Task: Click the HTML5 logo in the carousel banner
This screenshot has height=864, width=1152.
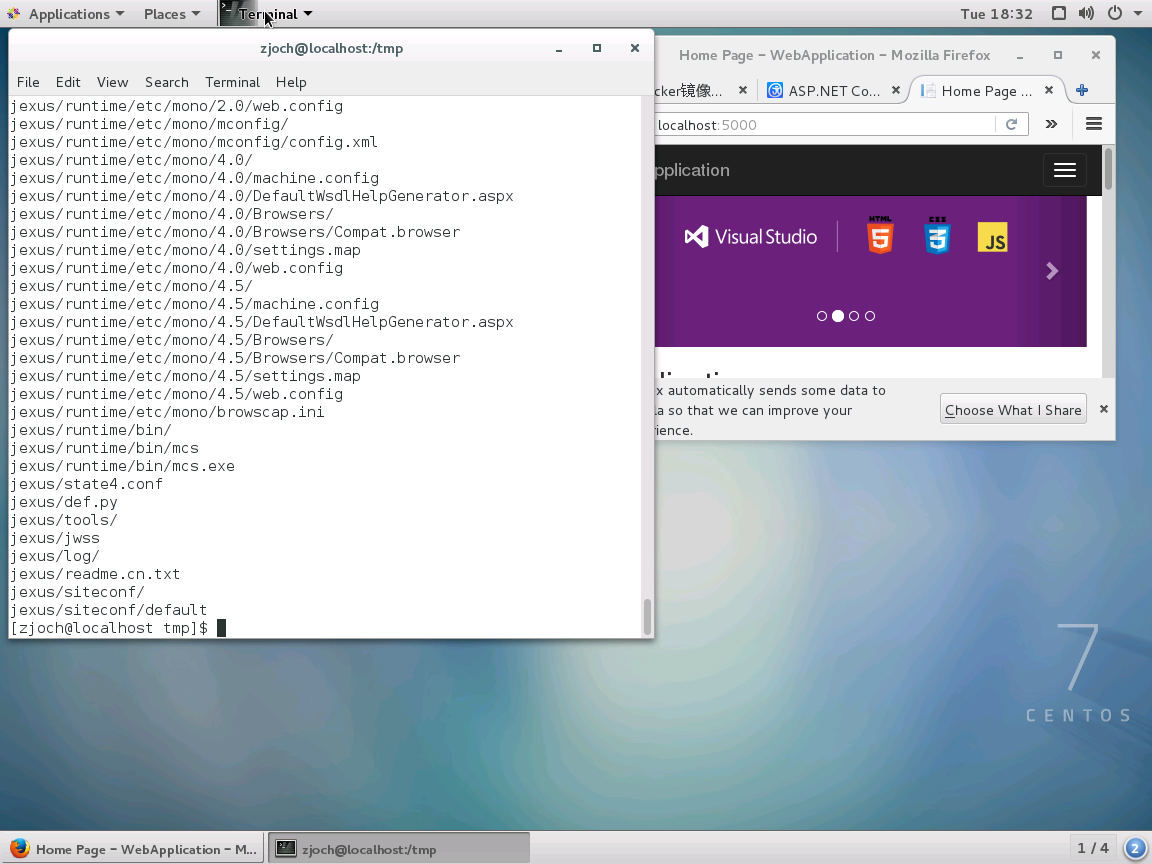Action: (879, 236)
